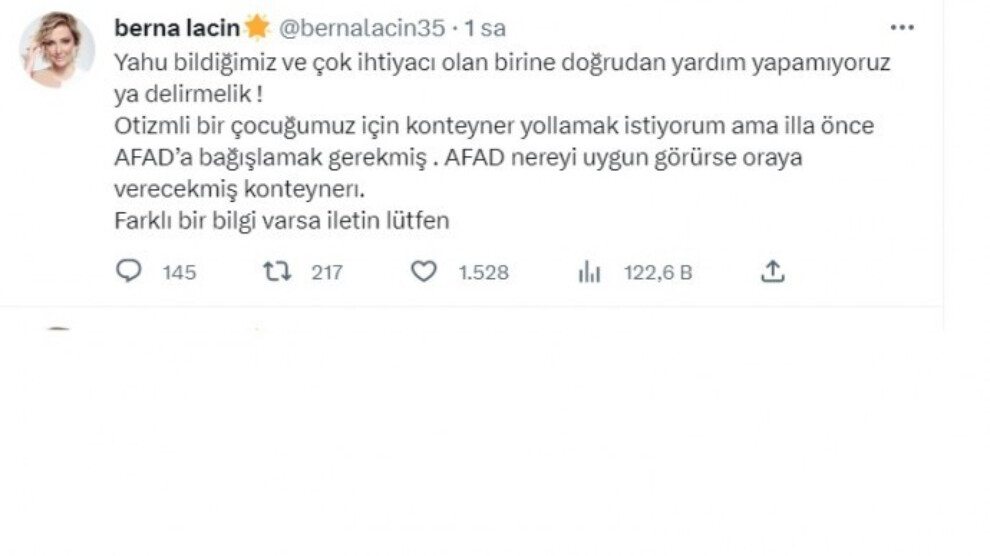Click the like count 1.528
The width and height of the screenshot is (990, 556).
point(484,272)
